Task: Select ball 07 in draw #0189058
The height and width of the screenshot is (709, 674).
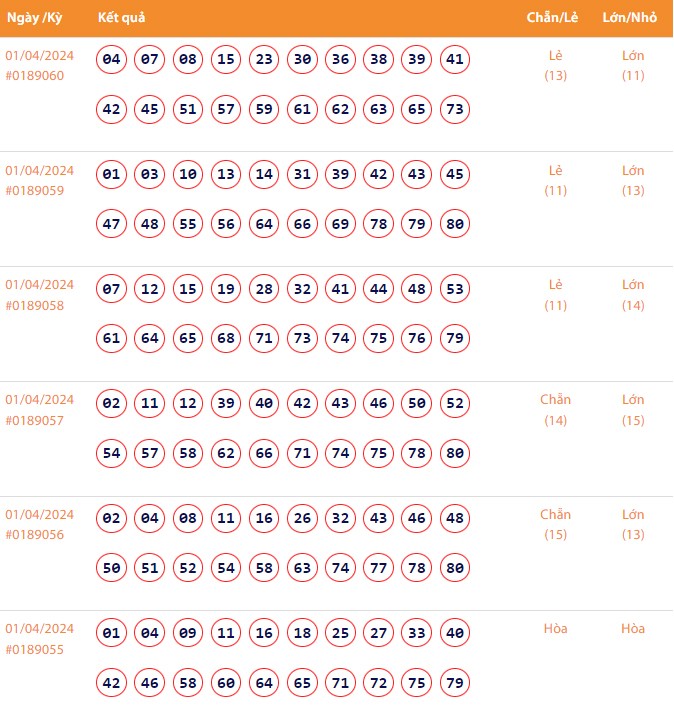Action: (112, 289)
